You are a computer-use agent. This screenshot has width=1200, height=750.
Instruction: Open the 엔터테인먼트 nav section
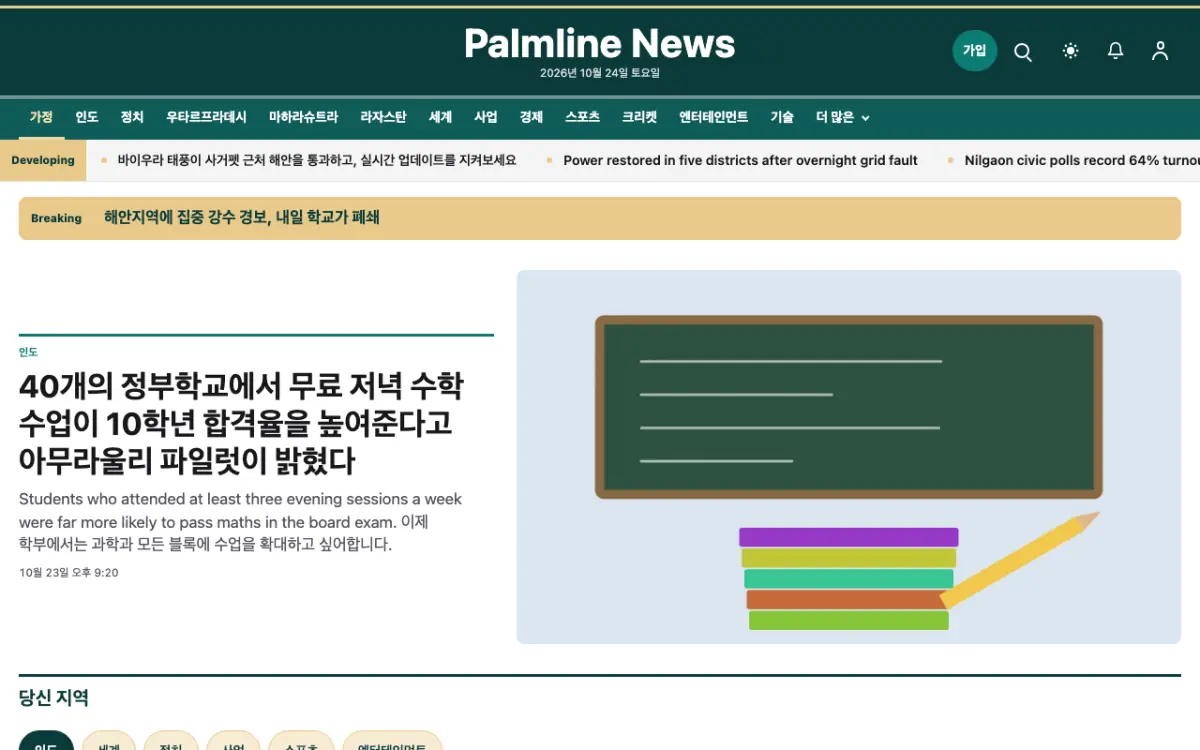[x=714, y=117]
